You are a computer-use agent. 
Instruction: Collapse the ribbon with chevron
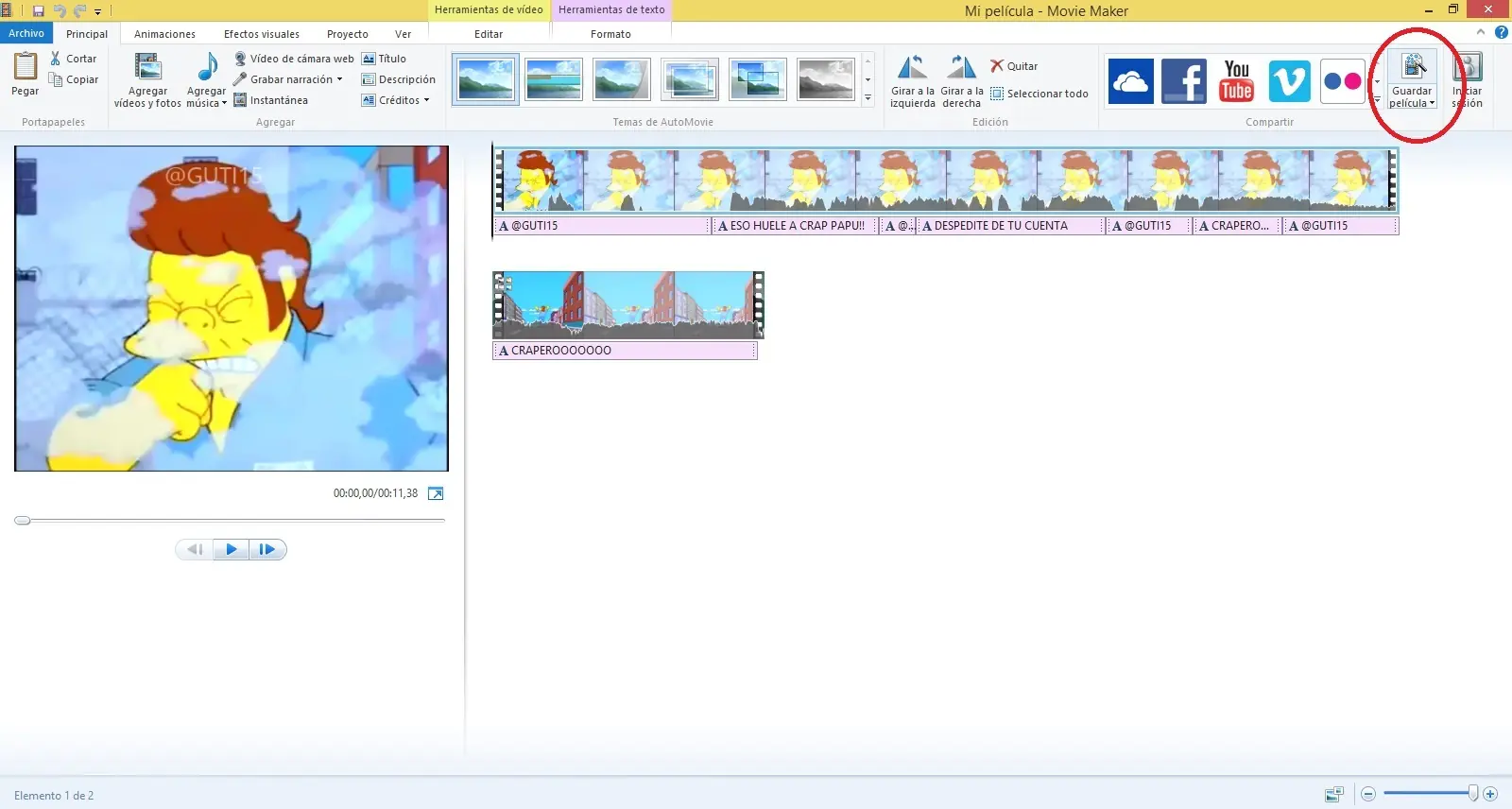[x=1481, y=32]
